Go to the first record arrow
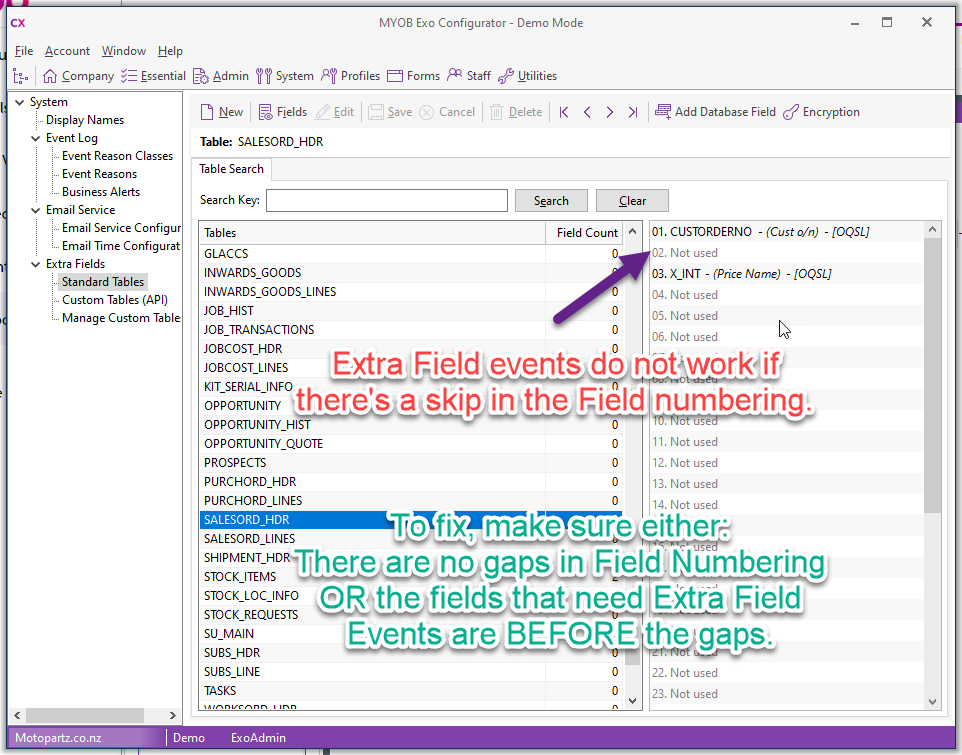Viewport: 962px width, 755px height. point(564,112)
